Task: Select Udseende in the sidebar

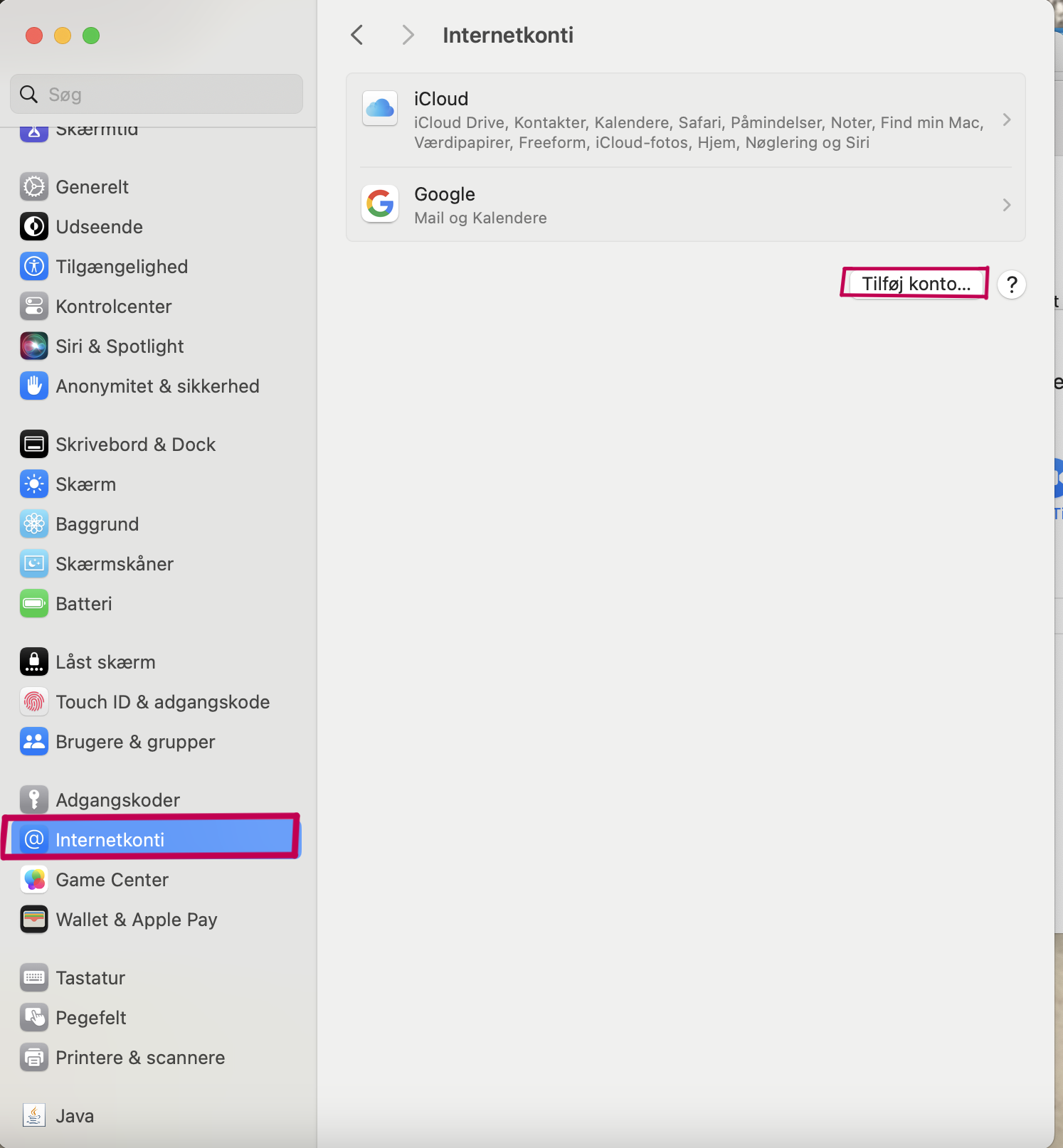Action: [100, 227]
